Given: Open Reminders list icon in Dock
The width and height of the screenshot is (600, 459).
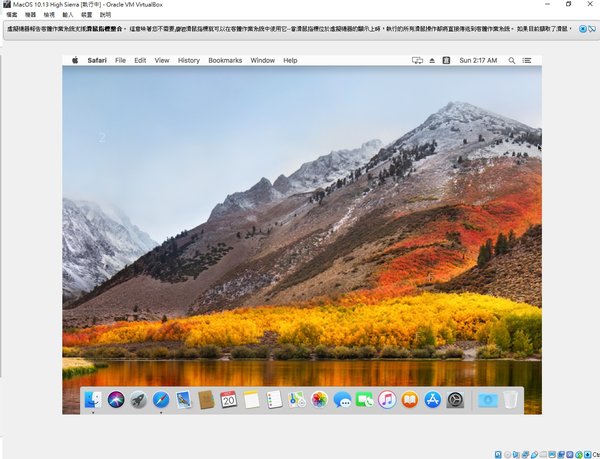Looking at the screenshot, I should tap(274, 400).
